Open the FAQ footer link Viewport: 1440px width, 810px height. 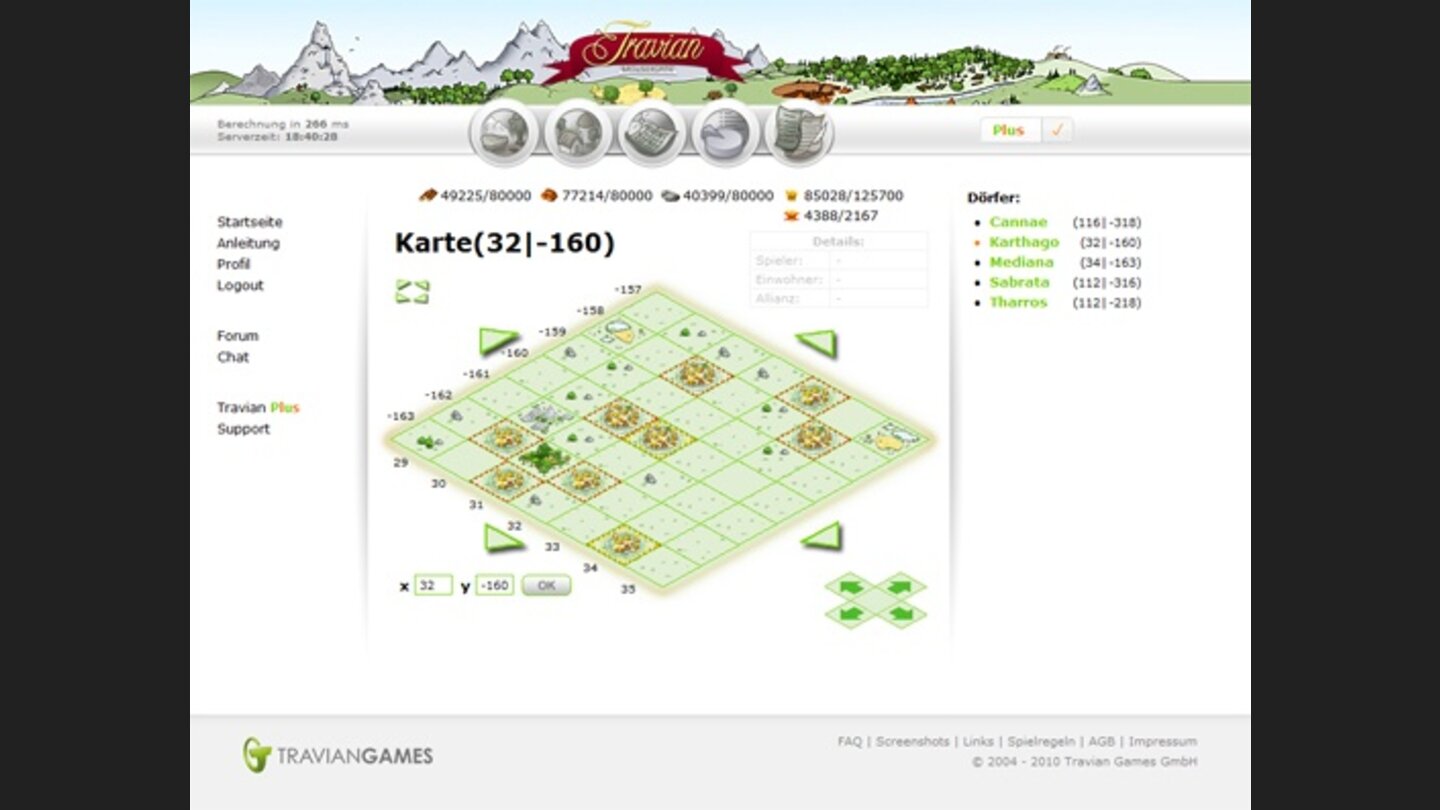(850, 742)
